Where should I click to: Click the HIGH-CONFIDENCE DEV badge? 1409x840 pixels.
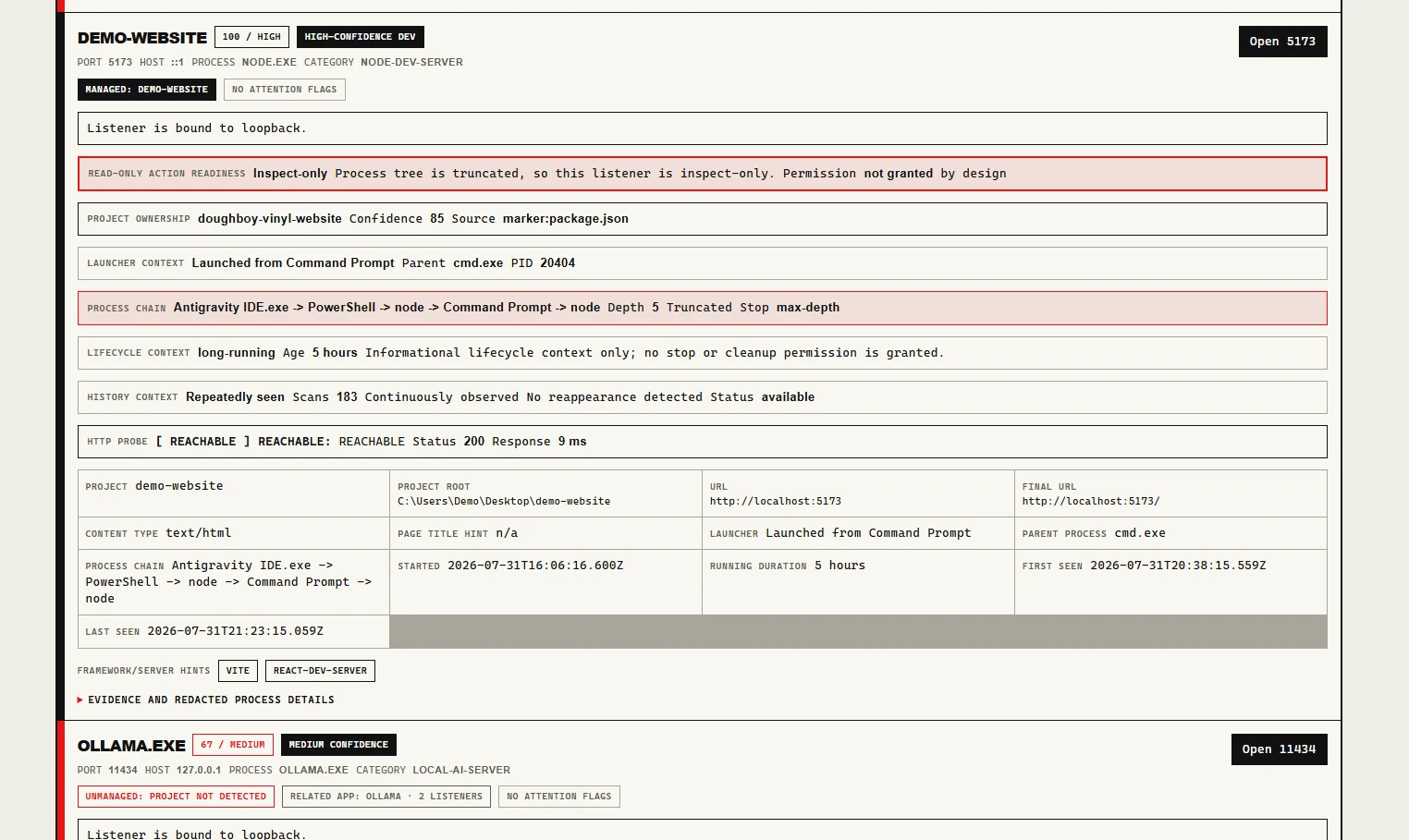pyautogui.click(x=360, y=37)
